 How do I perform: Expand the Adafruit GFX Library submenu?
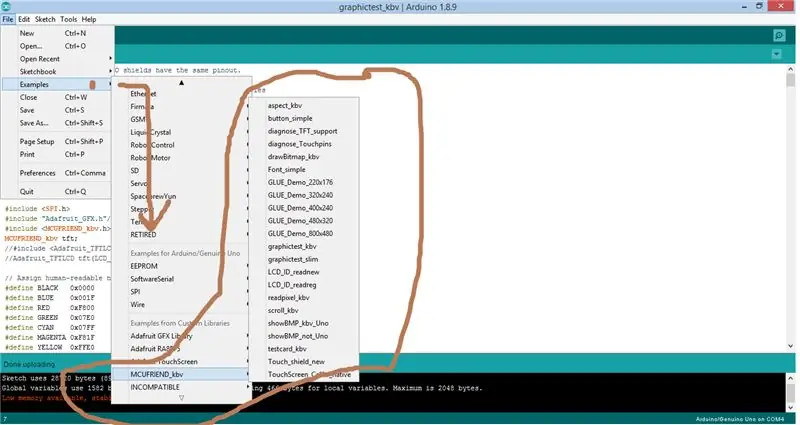click(x=182, y=336)
